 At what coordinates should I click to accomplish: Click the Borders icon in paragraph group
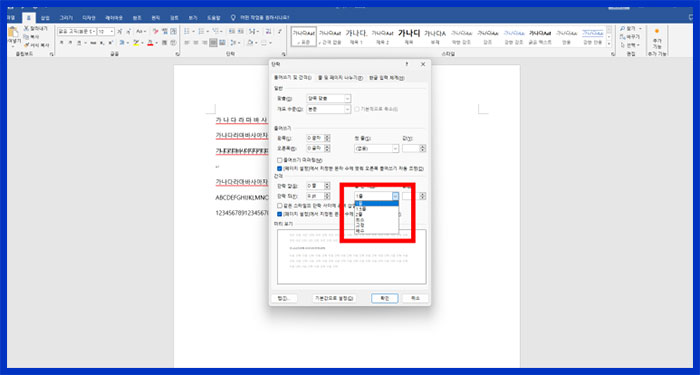[264, 43]
